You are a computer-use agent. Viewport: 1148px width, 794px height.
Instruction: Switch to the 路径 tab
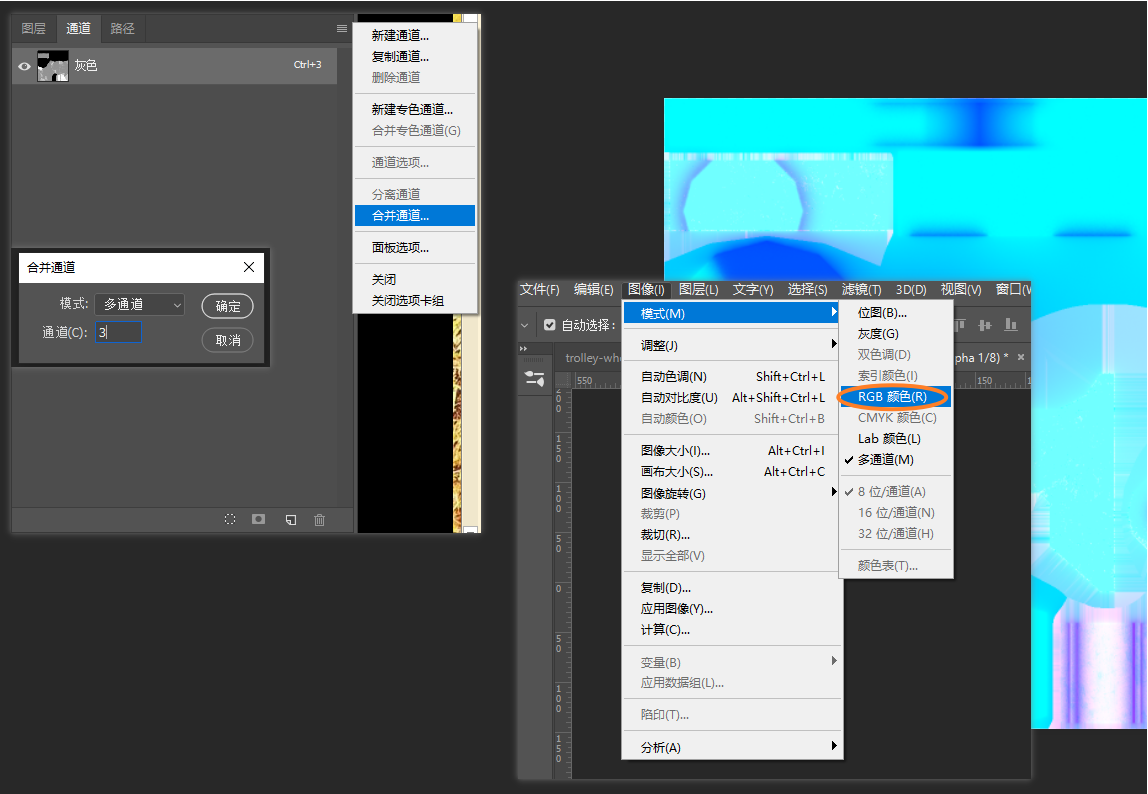(x=123, y=28)
